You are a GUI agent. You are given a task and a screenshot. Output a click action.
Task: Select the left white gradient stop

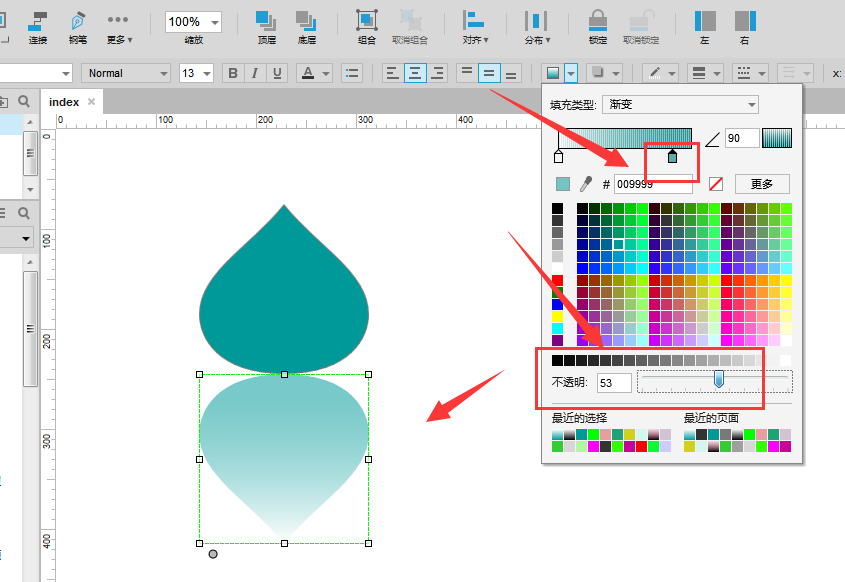(x=558, y=157)
